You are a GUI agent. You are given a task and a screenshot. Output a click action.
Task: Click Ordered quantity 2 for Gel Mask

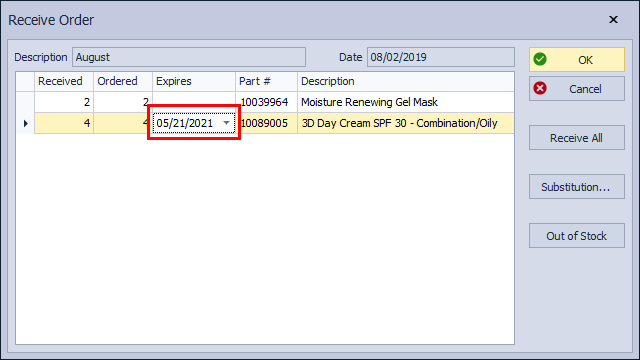(x=123, y=102)
